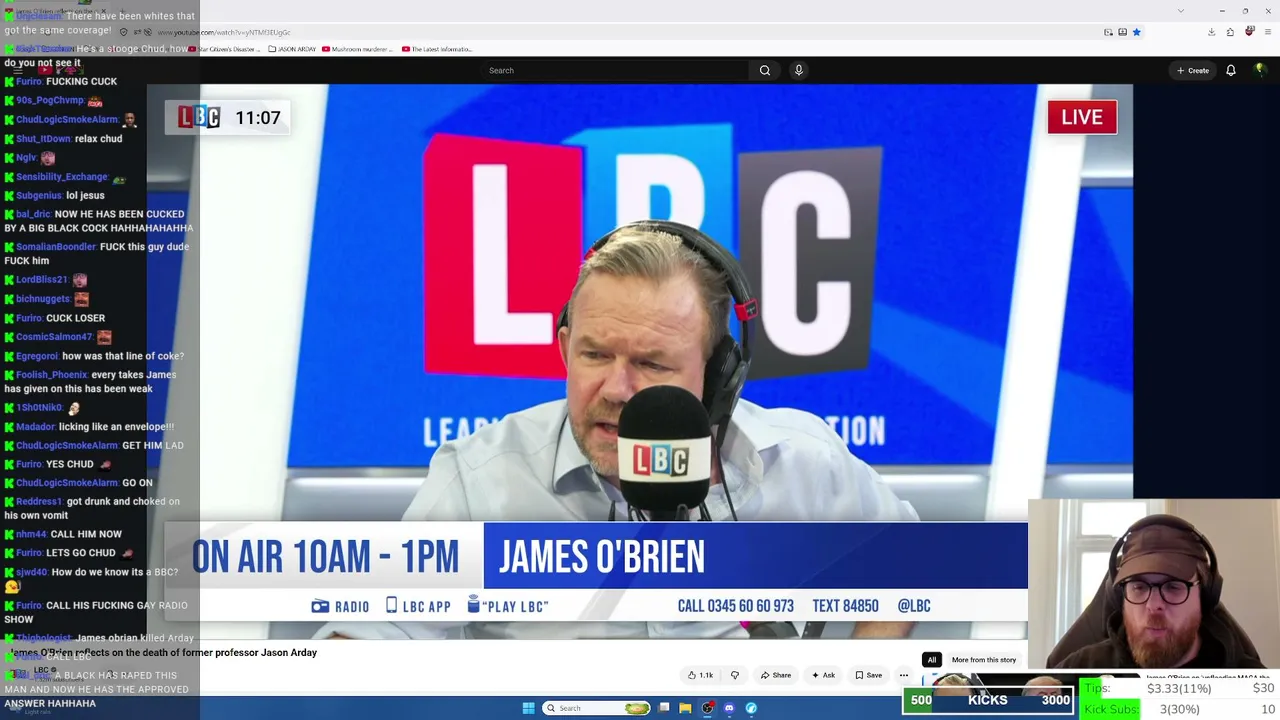
Task: Open the blue round app icon right of Discord
Action: [x=751, y=708]
